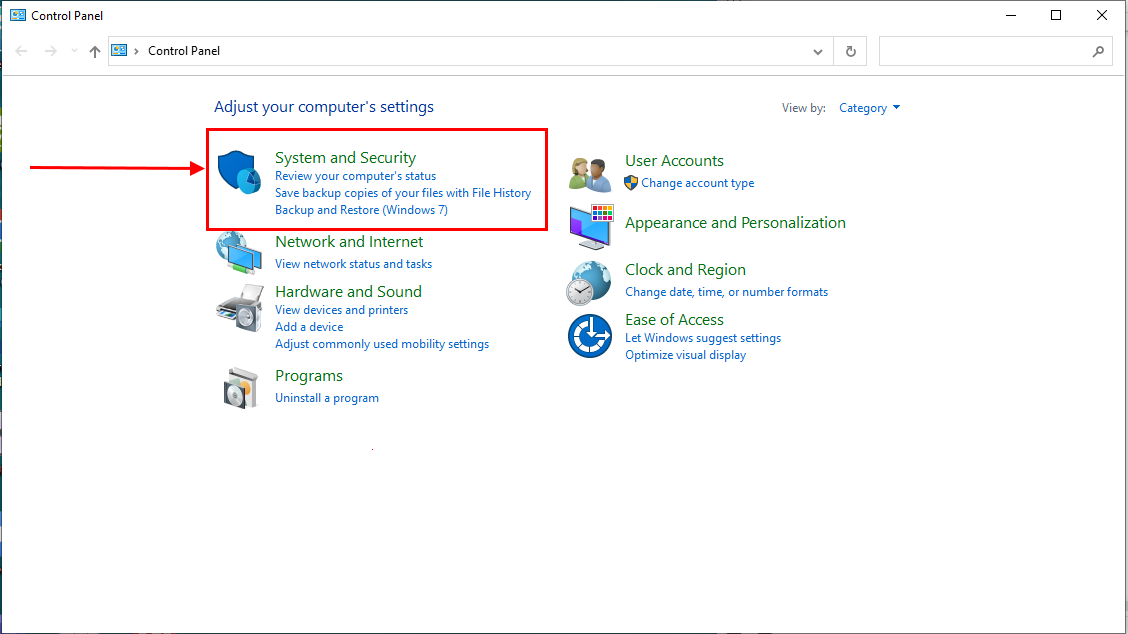
Task: Open the Hardware and Sound printer icon
Action: tap(240, 308)
